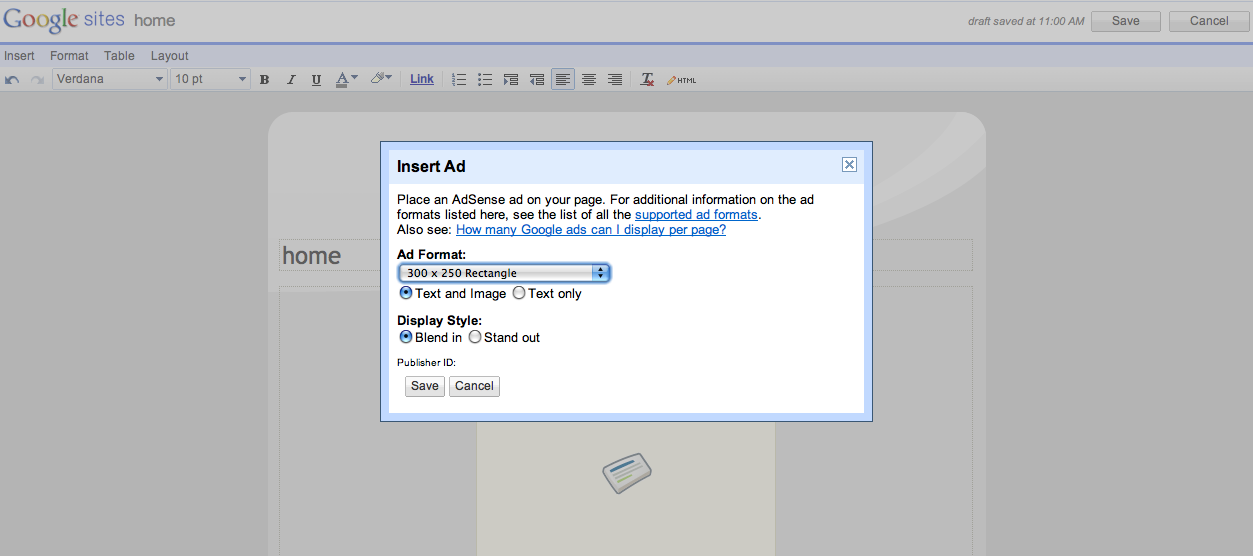Open the Insert menu

tap(19, 56)
